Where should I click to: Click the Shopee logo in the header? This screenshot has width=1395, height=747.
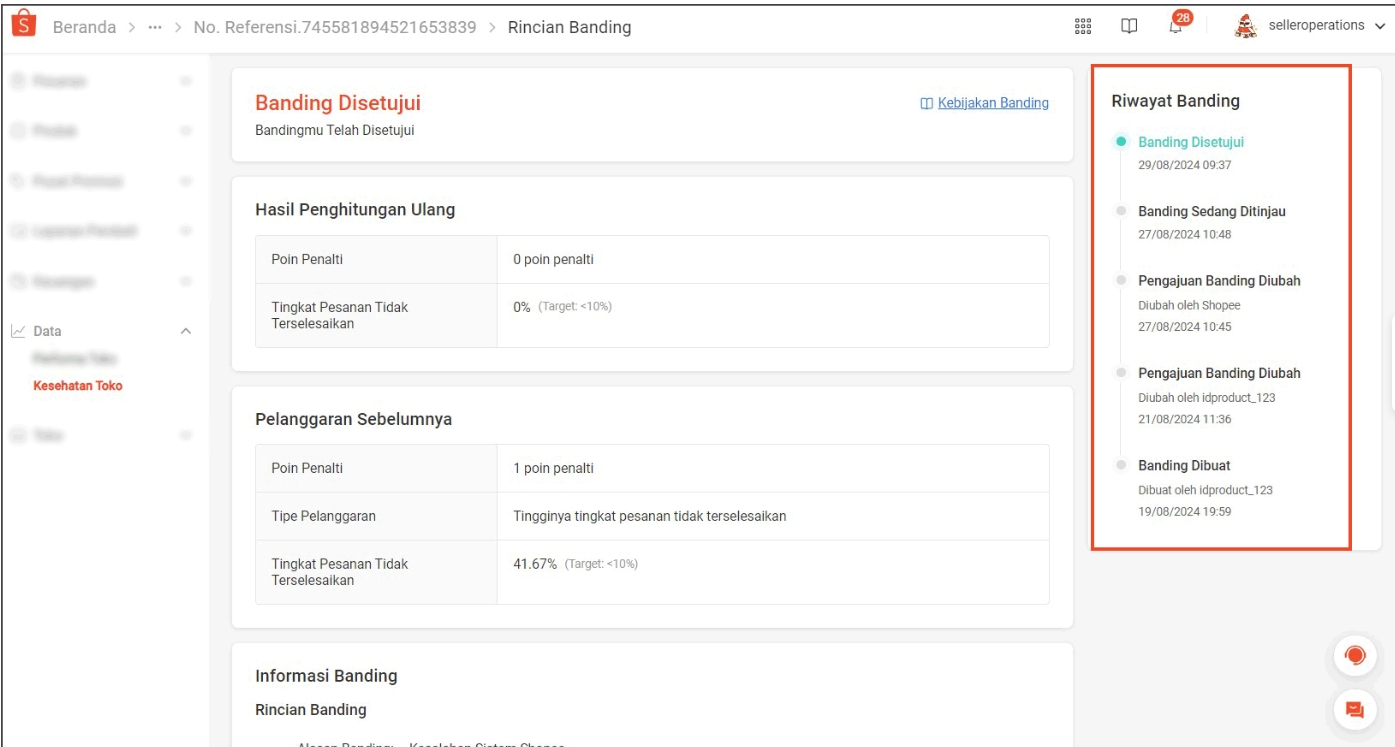coord(22,25)
